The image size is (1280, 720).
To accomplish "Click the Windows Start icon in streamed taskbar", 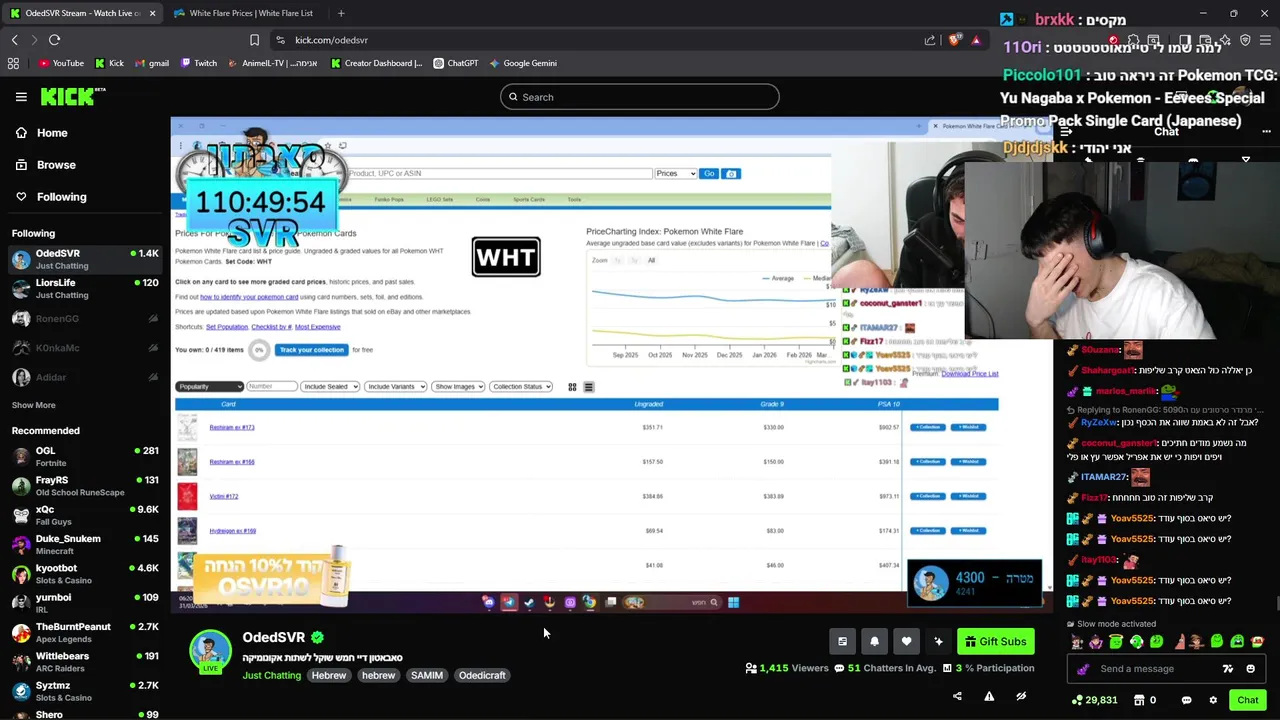I will click(733, 602).
